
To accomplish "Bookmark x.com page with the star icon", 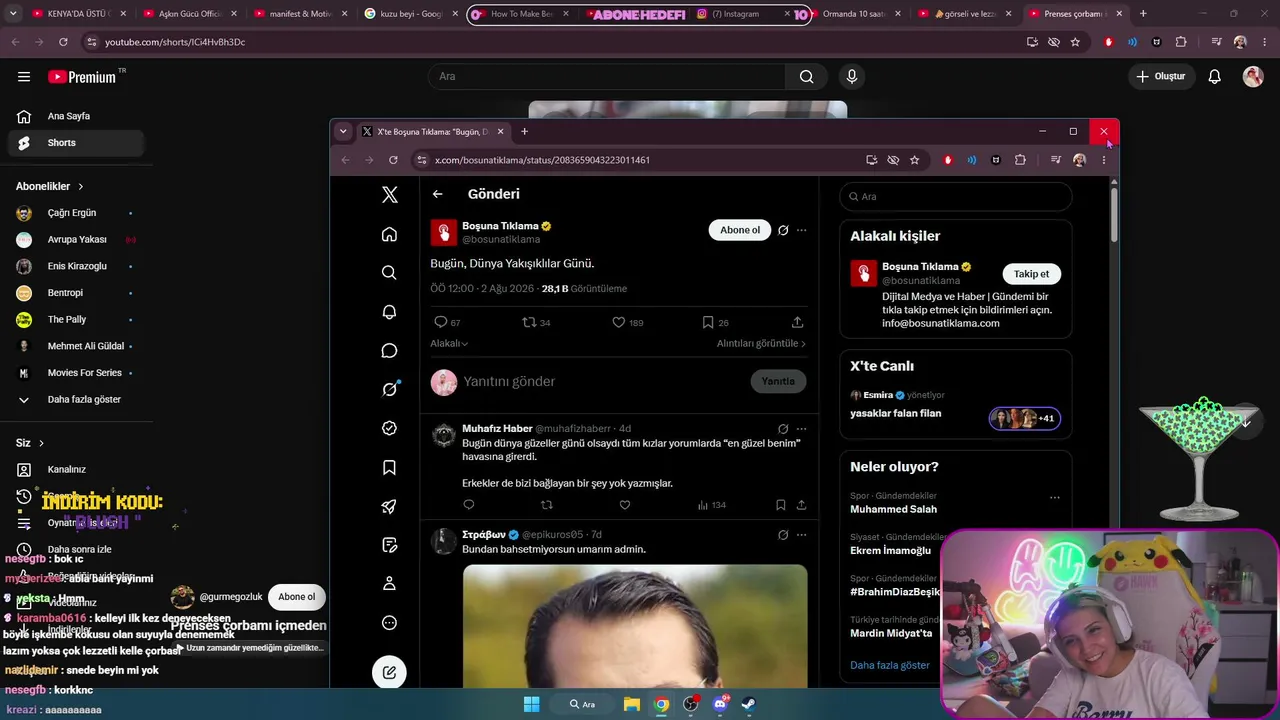I will pos(914,160).
